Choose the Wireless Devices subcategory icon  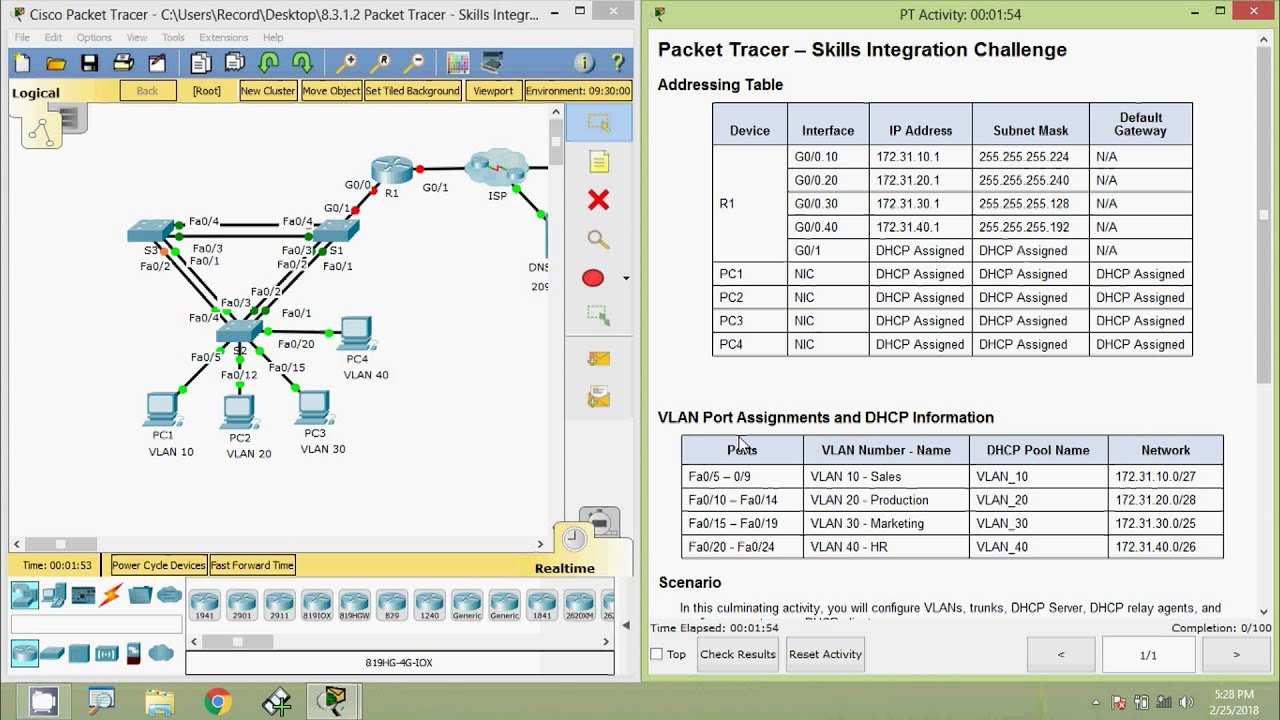coord(106,654)
